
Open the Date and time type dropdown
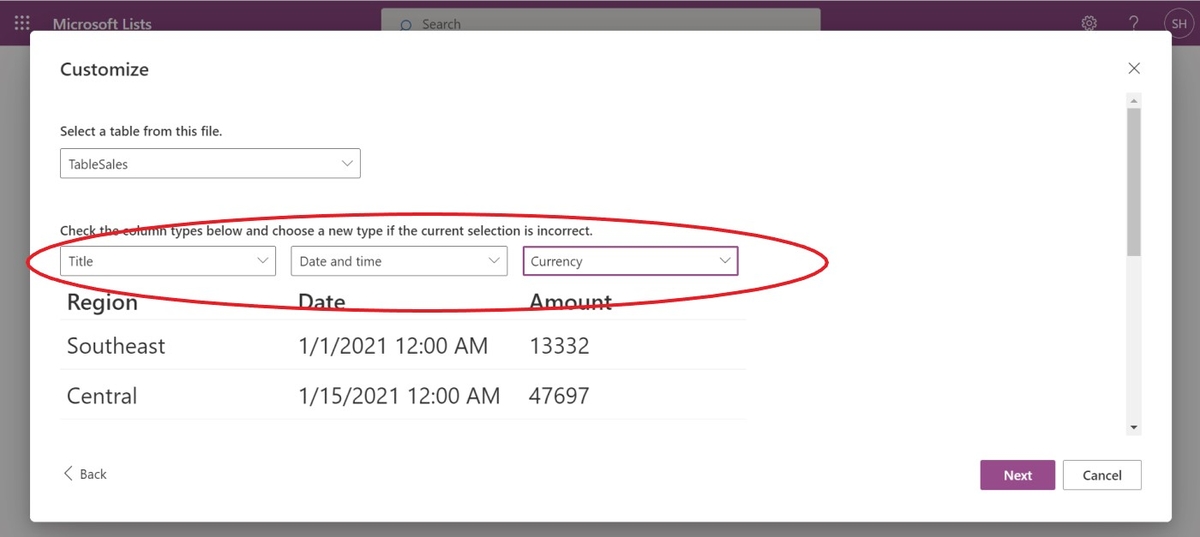pos(399,261)
